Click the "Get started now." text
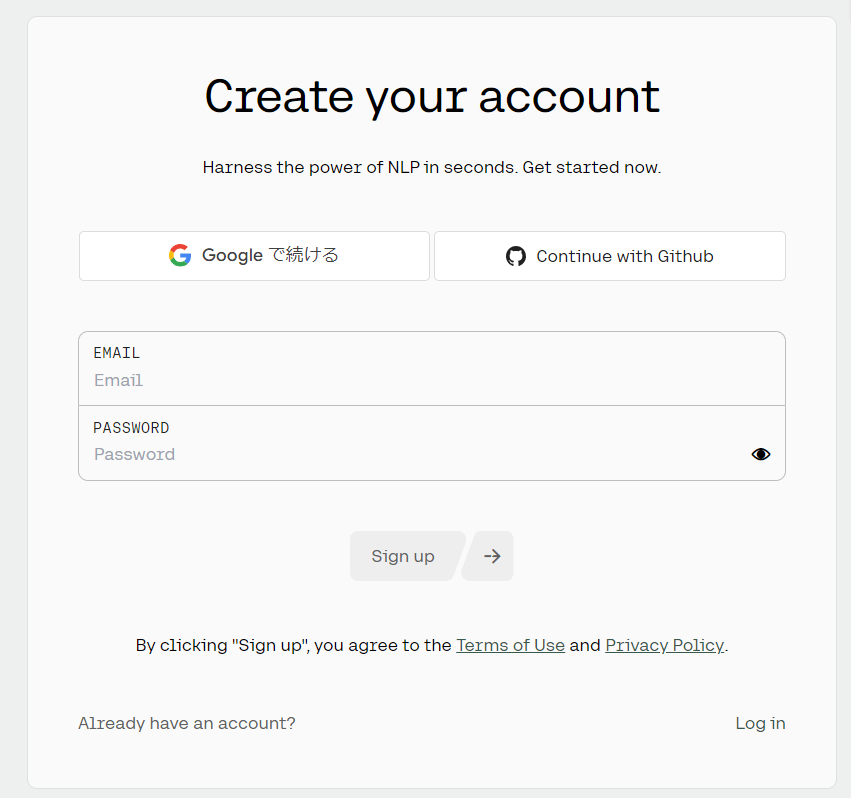The image size is (851, 798). (x=592, y=167)
